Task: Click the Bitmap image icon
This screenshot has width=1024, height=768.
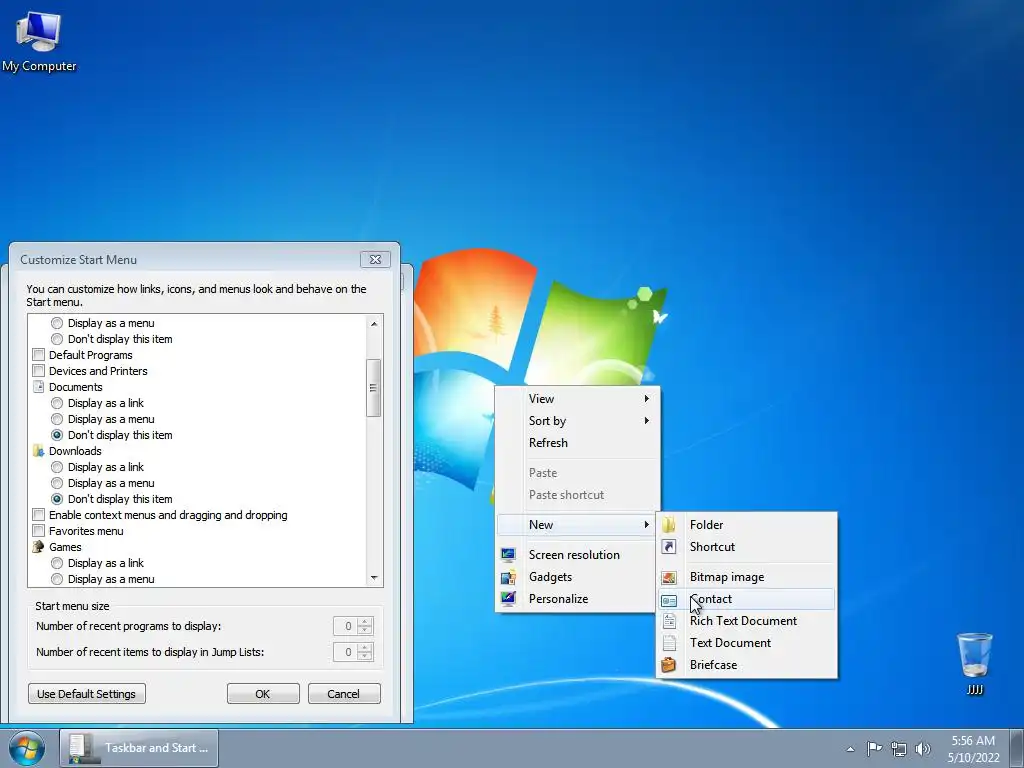Action: [669, 577]
